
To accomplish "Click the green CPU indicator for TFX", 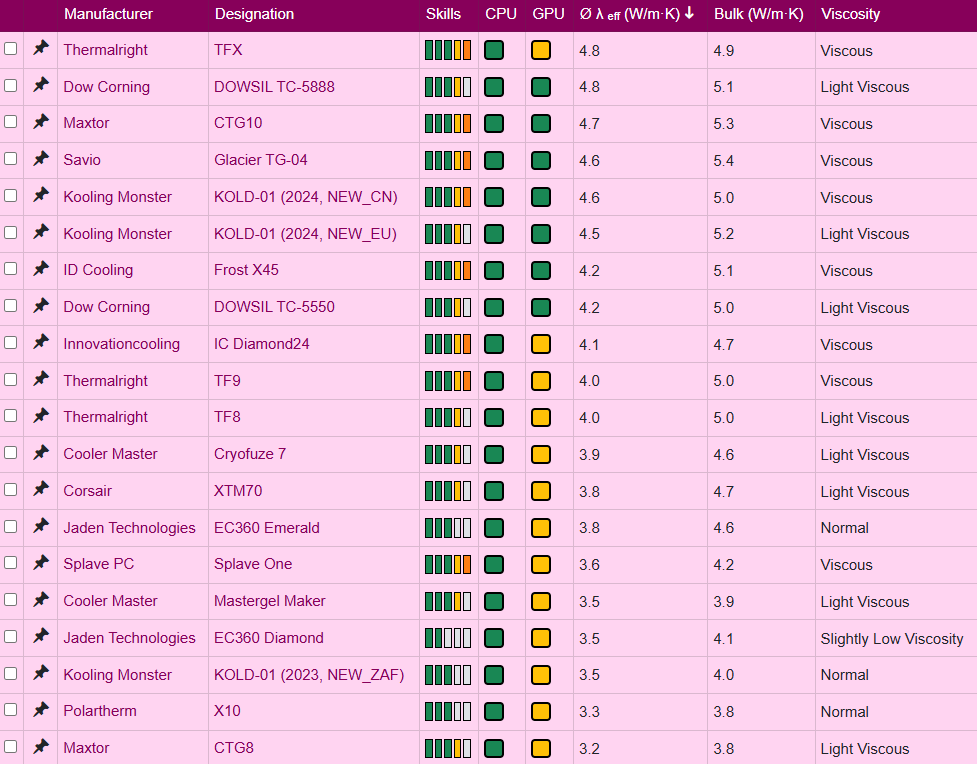I will [494, 50].
